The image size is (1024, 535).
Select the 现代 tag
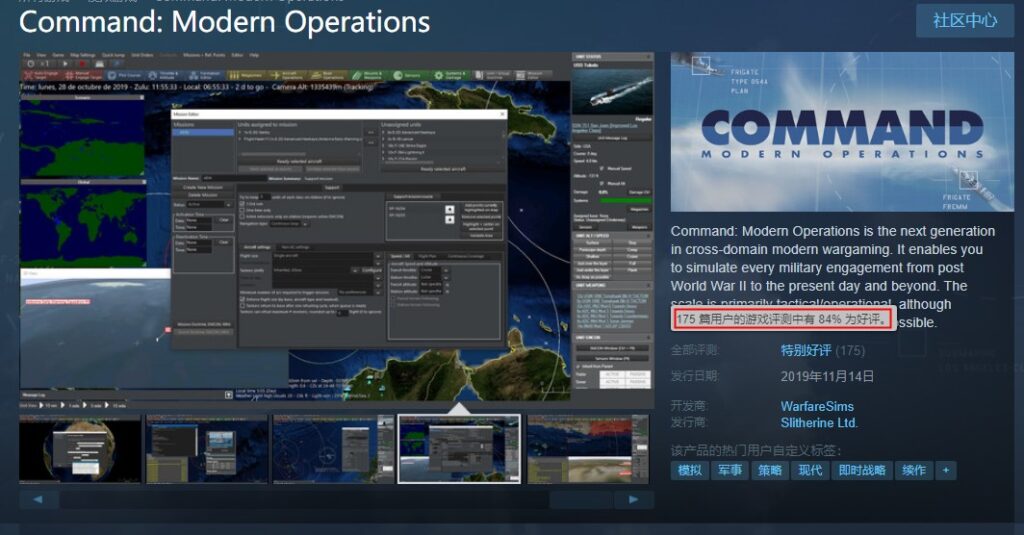click(810, 470)
